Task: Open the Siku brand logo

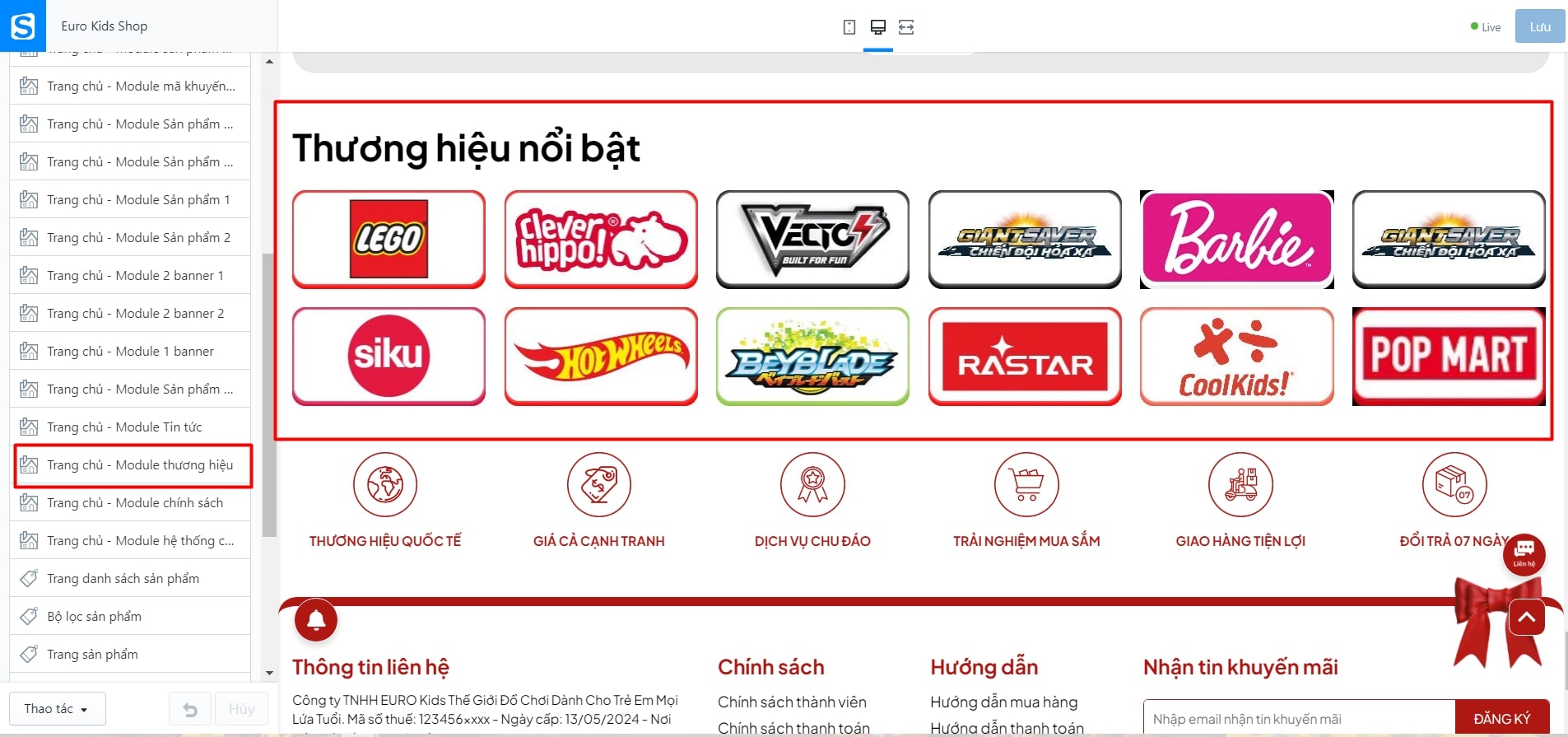Action: pyautogui.click(x=389, y=357)
